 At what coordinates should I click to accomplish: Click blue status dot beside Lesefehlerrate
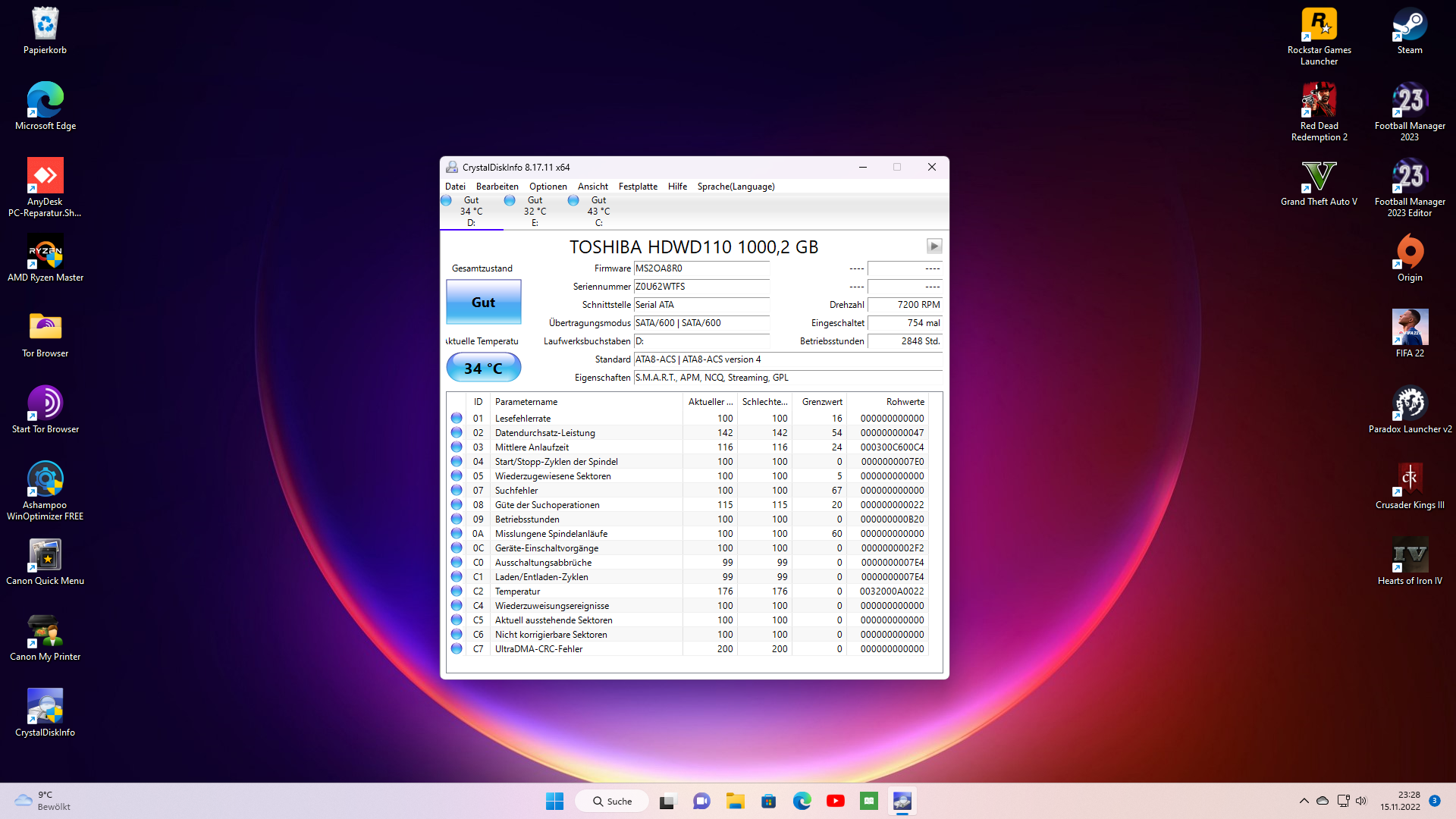457,418
